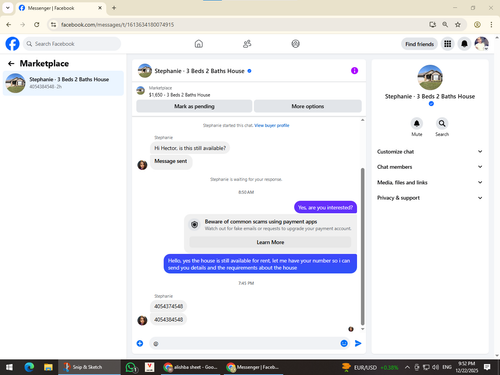Open large listing photo in right panel
Image resolution: width=500 pixels, height=375 pixels.
(x=430, y=77)
